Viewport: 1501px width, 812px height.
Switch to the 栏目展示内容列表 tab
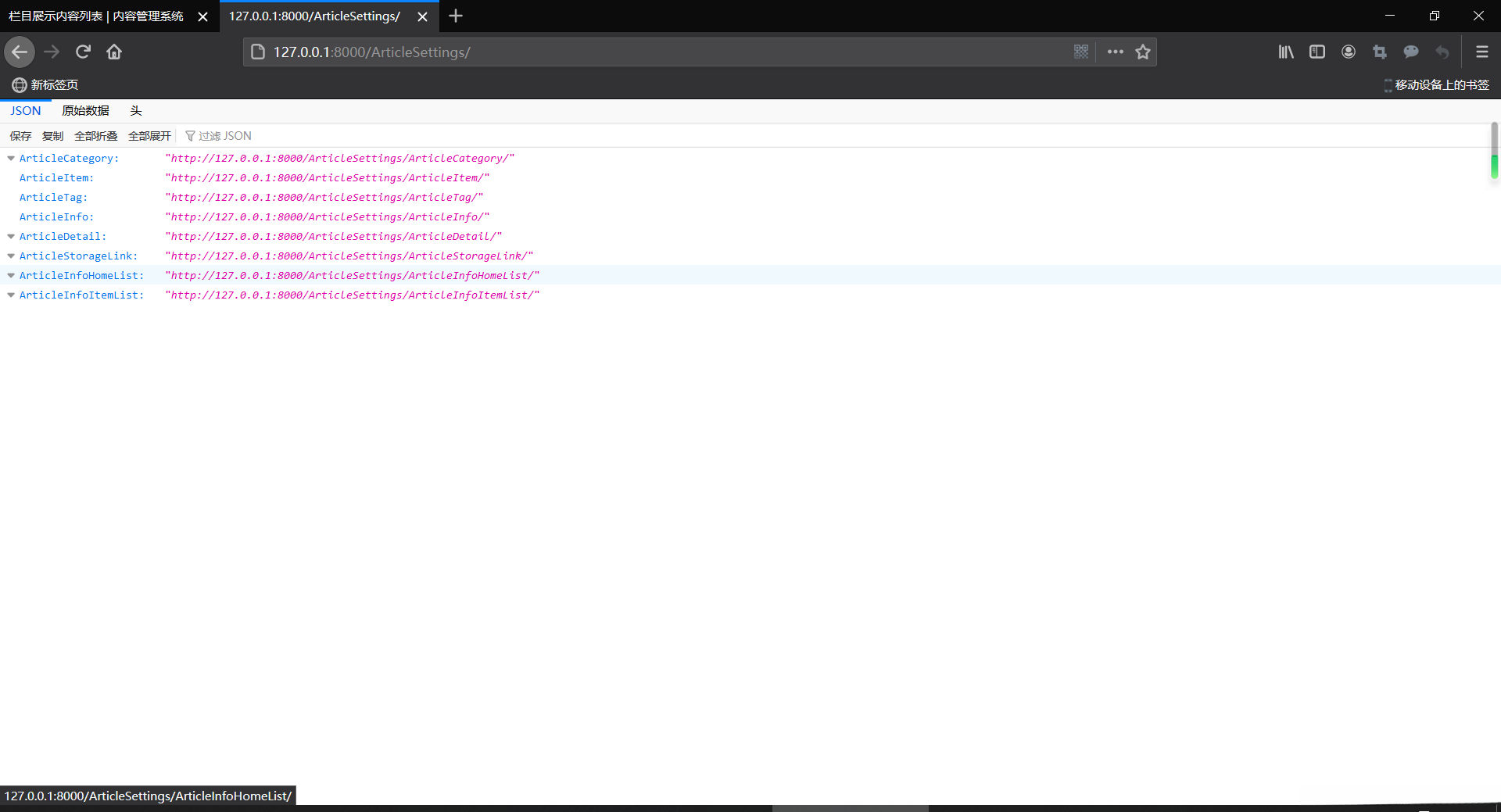click(96, 16)
